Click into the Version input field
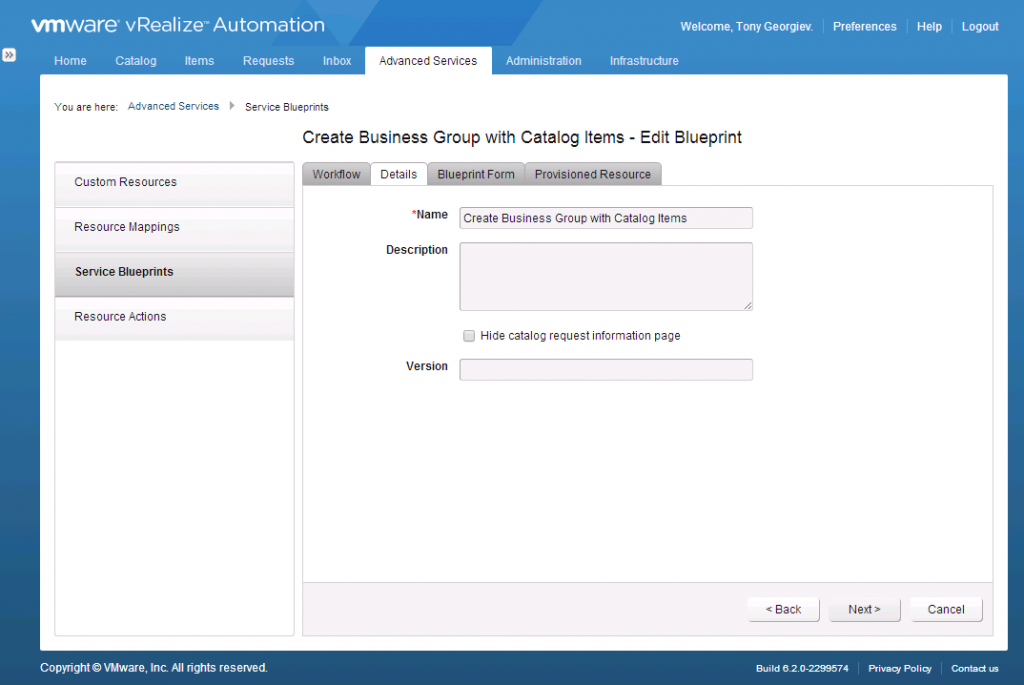Screen dimensions: 1024x685 pyautogui.click(x=606, y=370)
